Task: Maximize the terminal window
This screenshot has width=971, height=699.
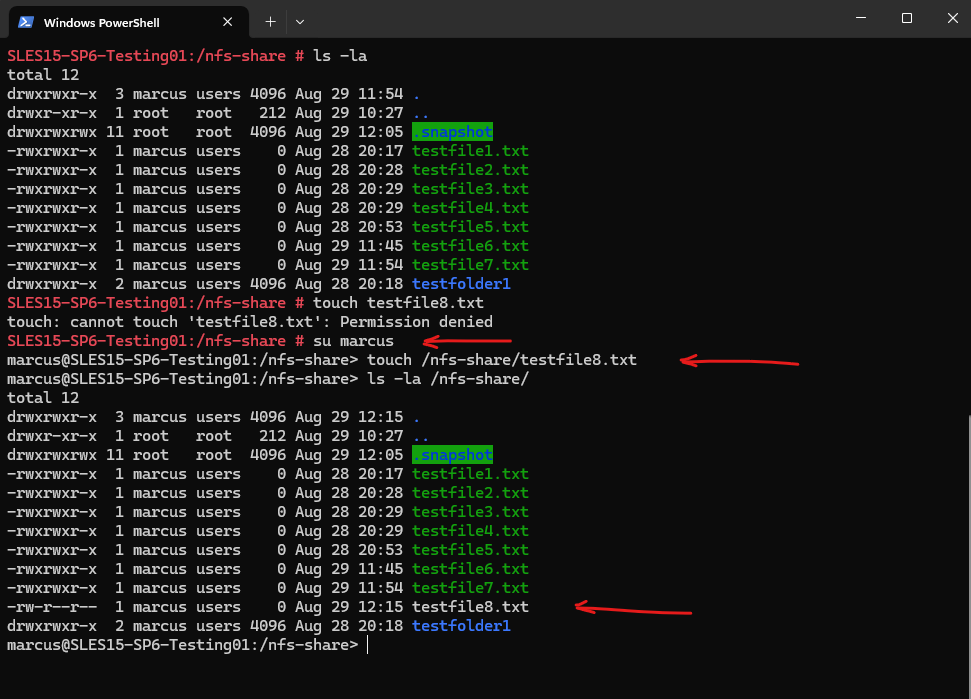Action: 907,18
